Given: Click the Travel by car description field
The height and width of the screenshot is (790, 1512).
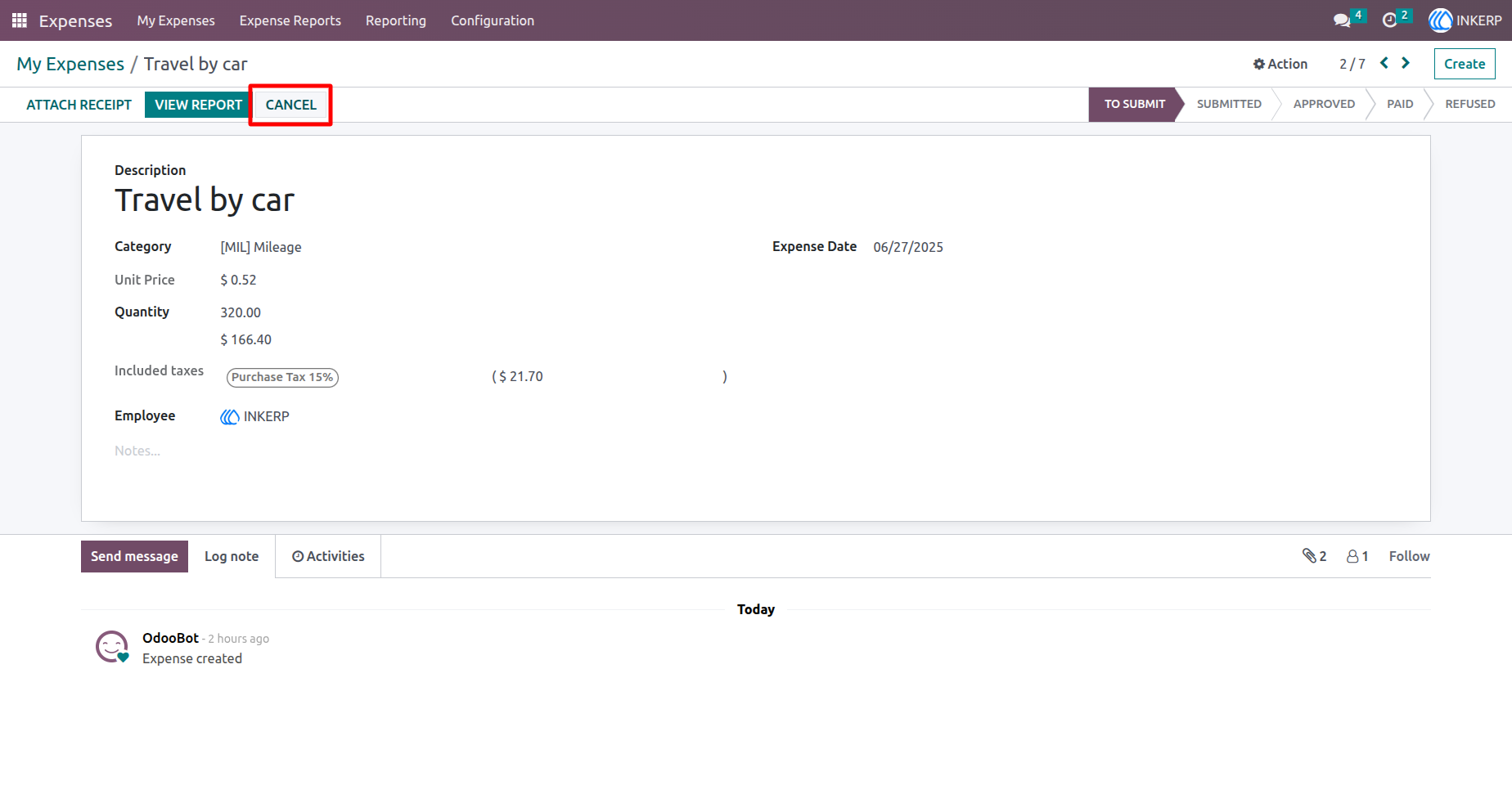Looking at the screenshot, I should pyautogui.click(x=205, y=200).
